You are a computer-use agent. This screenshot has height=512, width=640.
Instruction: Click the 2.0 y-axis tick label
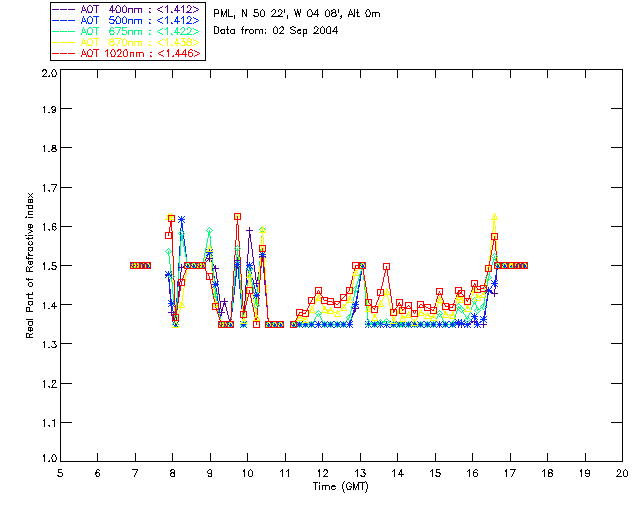click(x=49, y=73)
